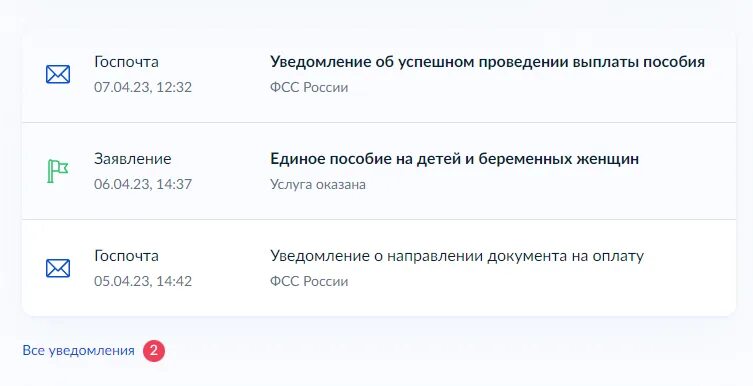Click the 'Услуга оказана' status text
753x386 pixels.
click(317, 184)
